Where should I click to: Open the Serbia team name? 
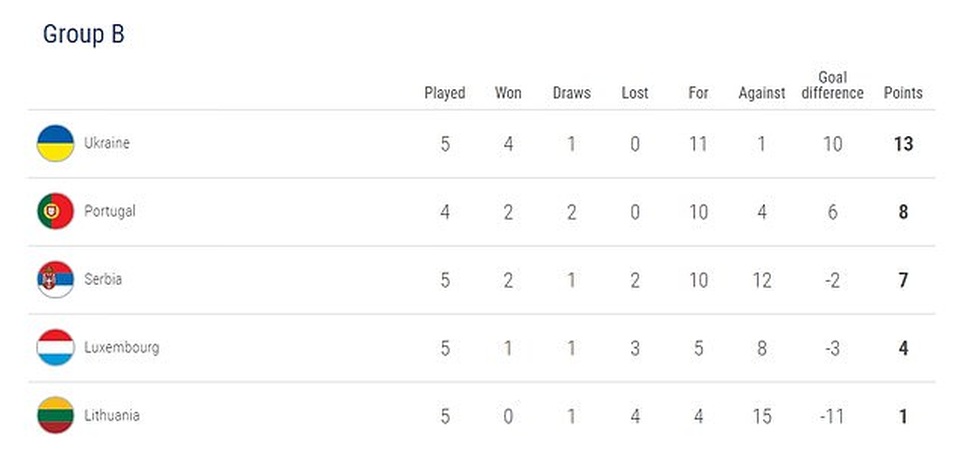pos(103,279)
